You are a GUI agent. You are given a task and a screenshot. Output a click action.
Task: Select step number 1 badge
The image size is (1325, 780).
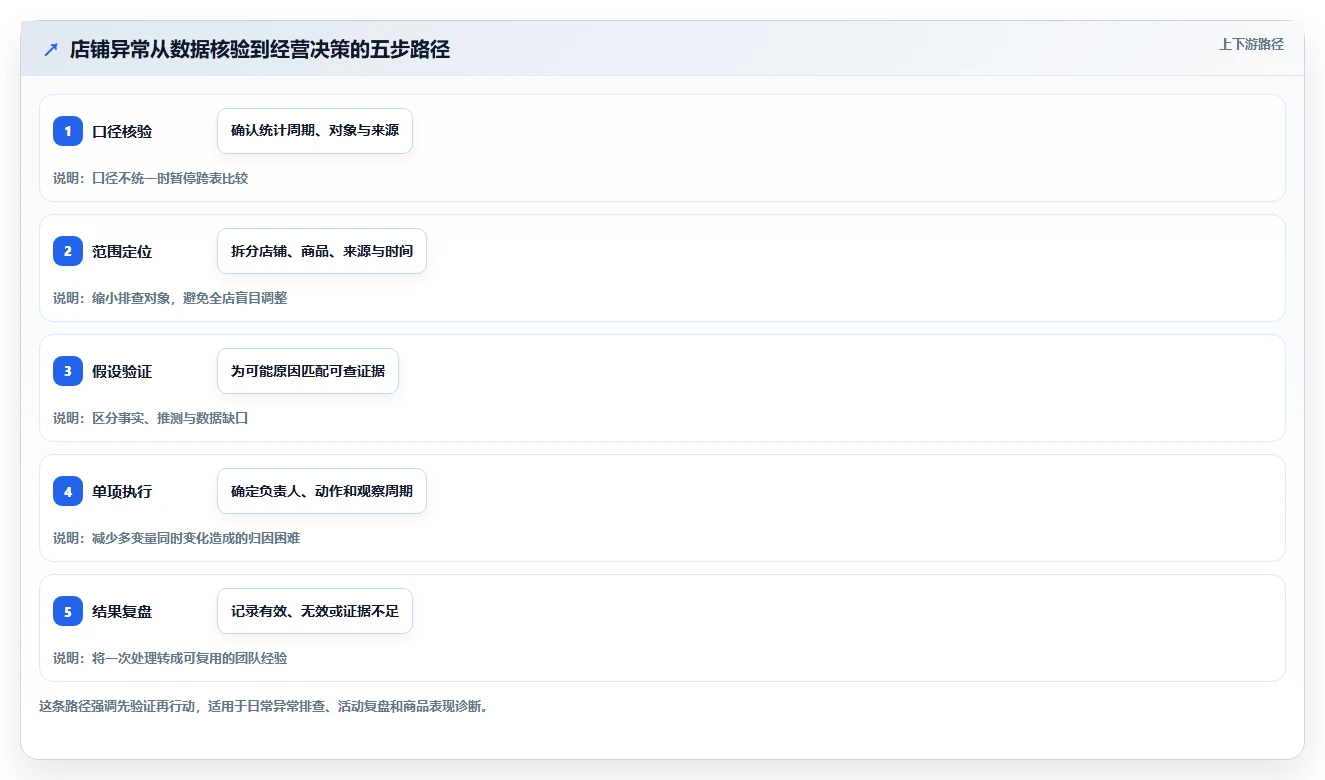click(x=68, y=131)
